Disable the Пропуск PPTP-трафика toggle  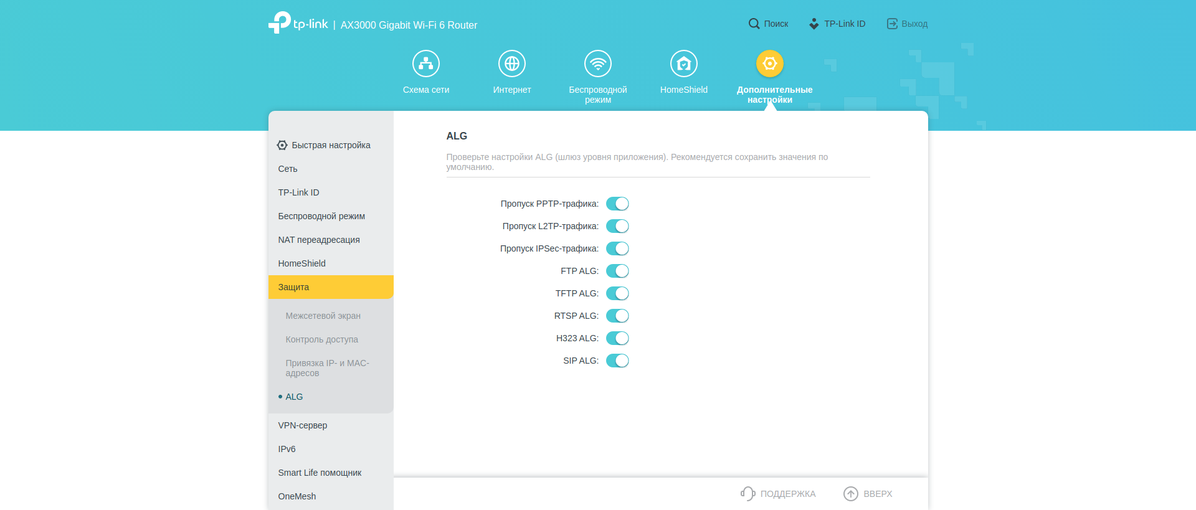click(617, 204)
